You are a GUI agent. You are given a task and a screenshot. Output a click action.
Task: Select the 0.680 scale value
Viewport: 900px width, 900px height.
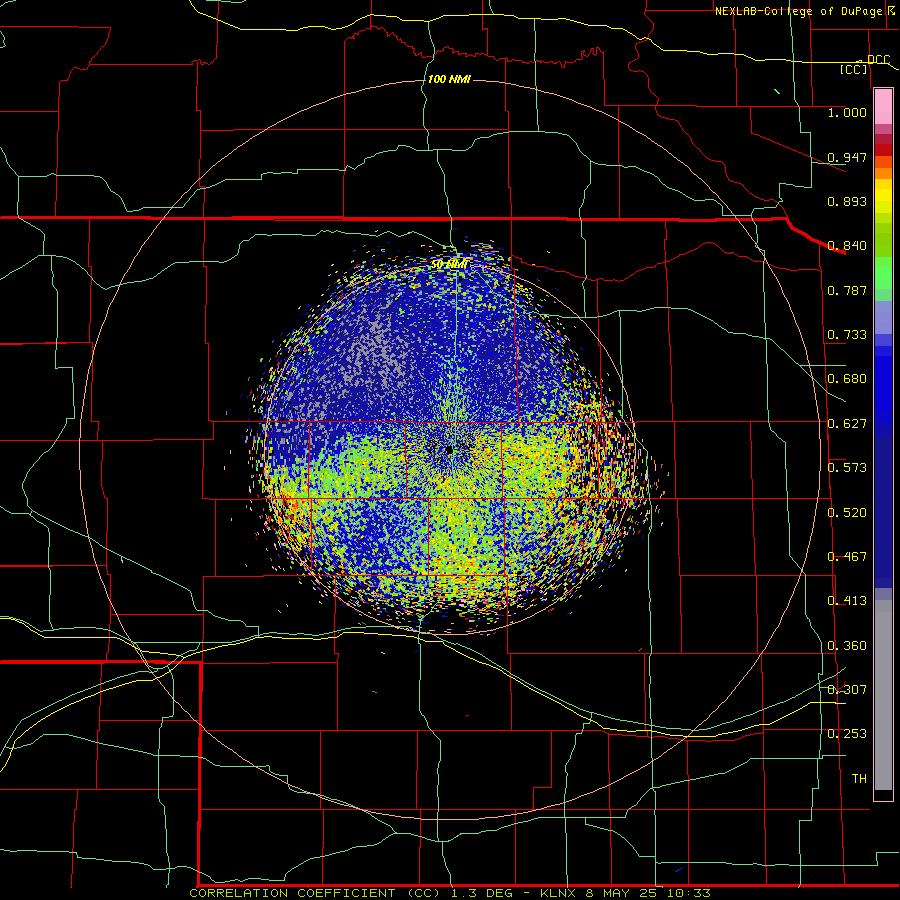(x=847, y=379)
